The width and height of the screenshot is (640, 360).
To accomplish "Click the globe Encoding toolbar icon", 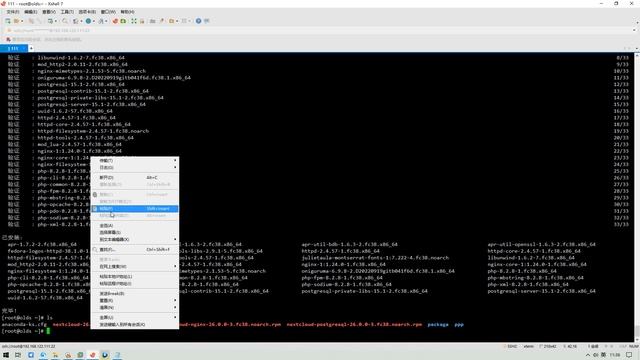I will tap(88, 21).
